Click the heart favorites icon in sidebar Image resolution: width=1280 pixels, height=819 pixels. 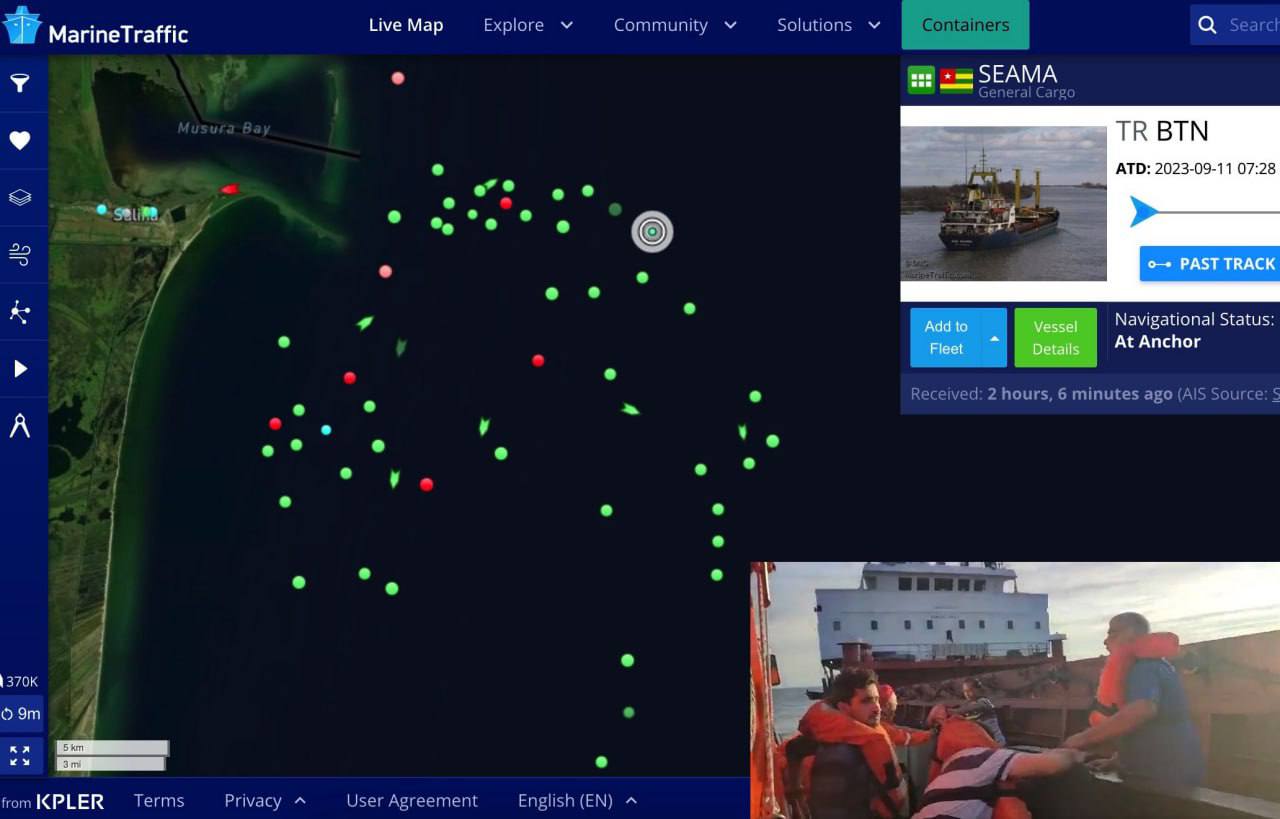click(20, 140)
